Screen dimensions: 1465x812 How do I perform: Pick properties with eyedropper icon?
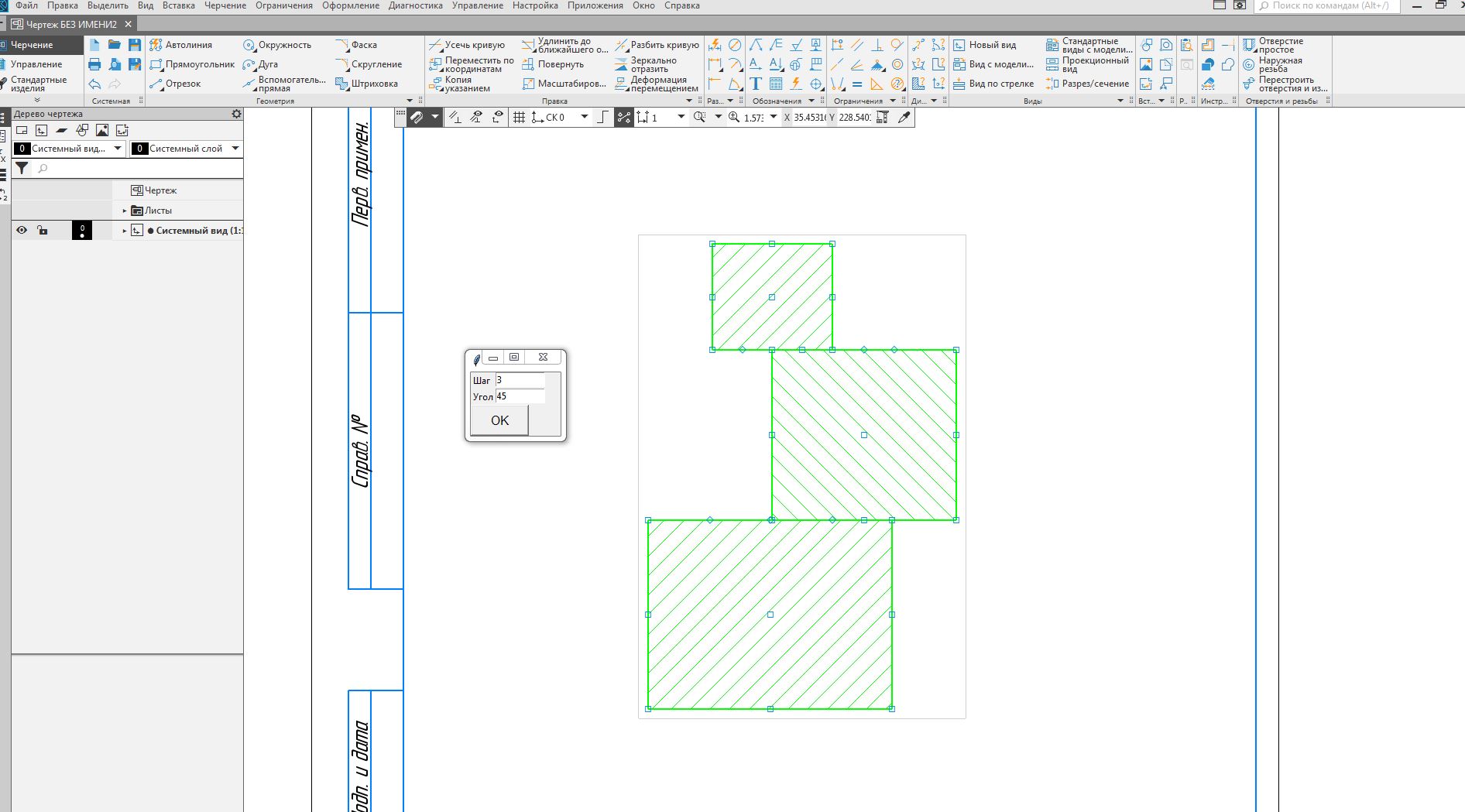(x=904, y=118)
